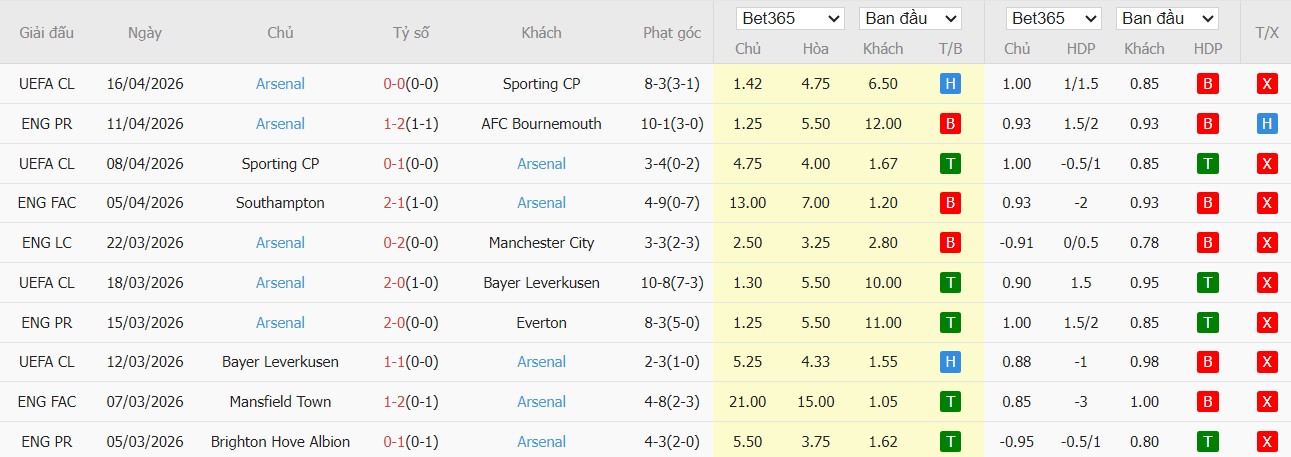Click the 1-2 score for Bournemouth match
Screen dimensions: 1291x457
coord(393,124)
